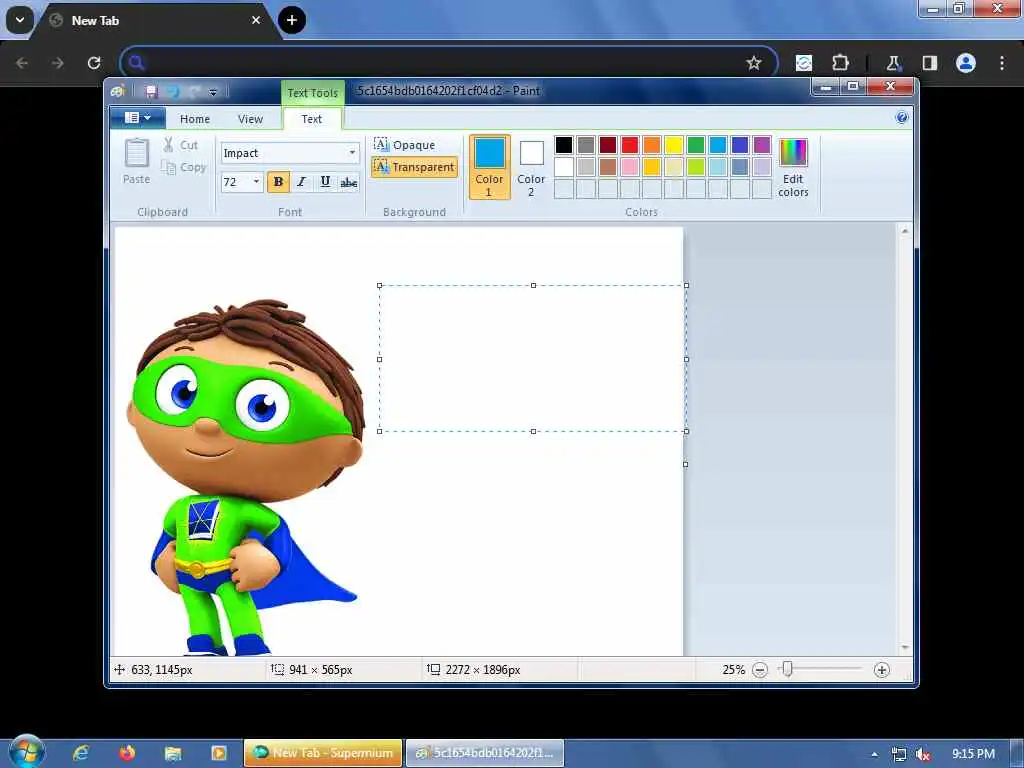Click the browser labs flask icon
Viewport: 1024px width, 768px height.
click(x=893, y=63)
